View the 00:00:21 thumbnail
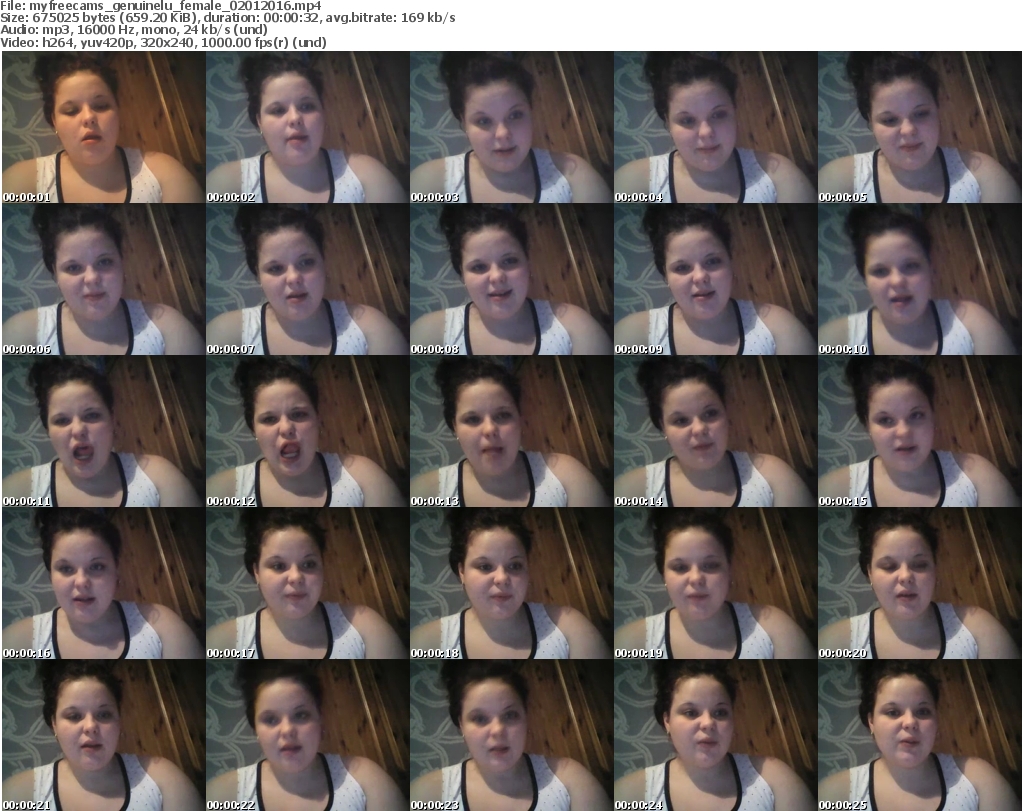The width and height of the screenshot is (1024, 811). tap(103, 735)
